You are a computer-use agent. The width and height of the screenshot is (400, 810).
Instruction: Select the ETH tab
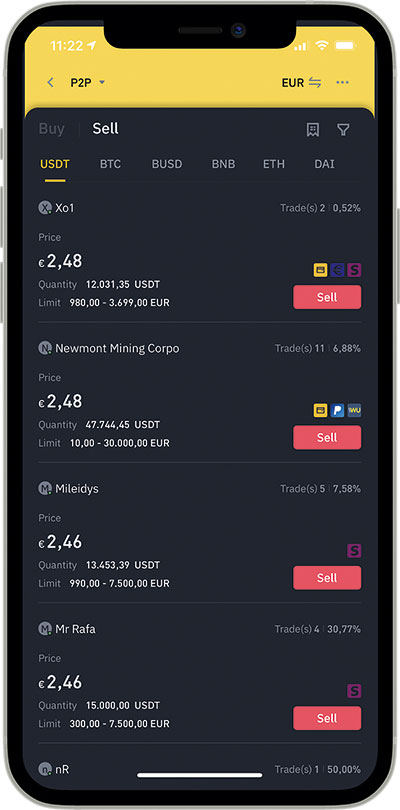click(274, 164)
